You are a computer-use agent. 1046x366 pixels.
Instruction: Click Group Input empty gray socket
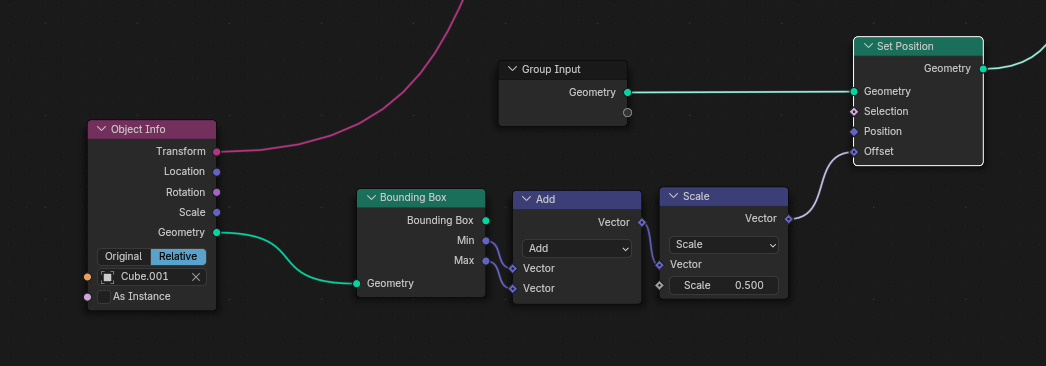coord(628,113)
